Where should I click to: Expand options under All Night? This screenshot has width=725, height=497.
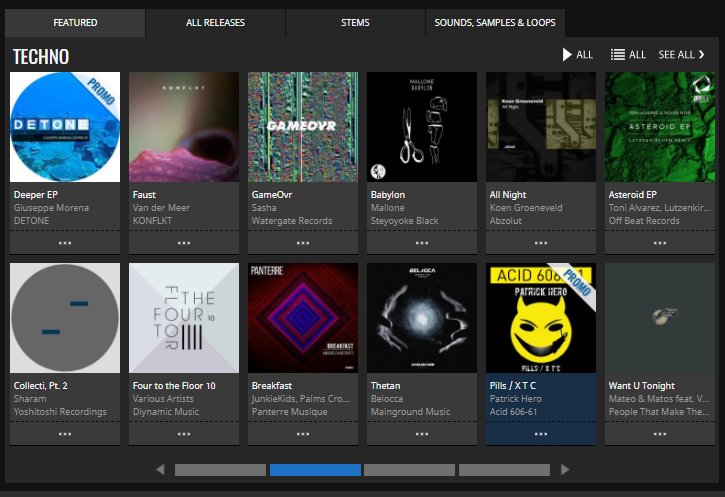(x=541, y=243)
